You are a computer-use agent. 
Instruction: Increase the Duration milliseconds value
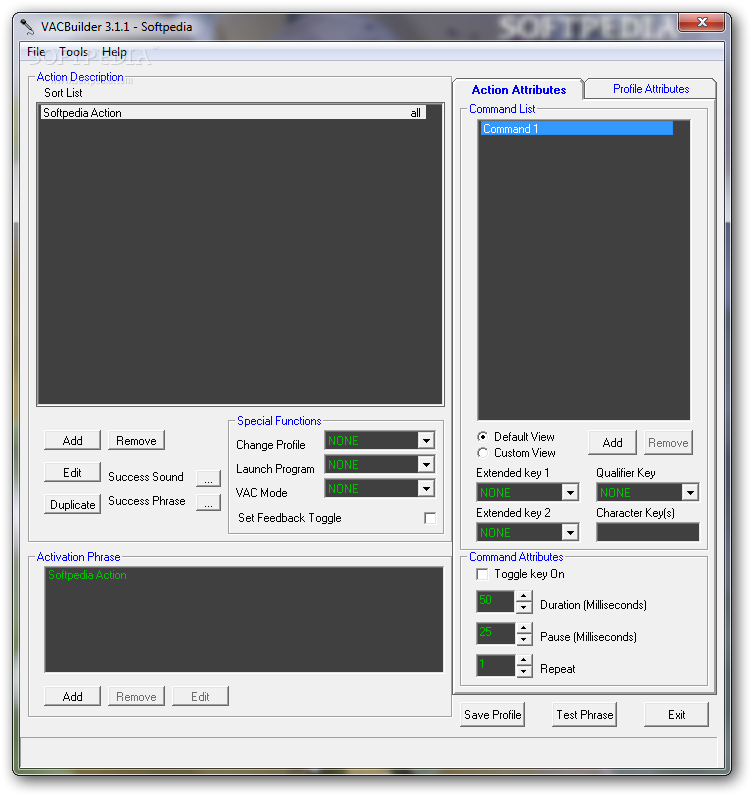(x=524, y=596)
